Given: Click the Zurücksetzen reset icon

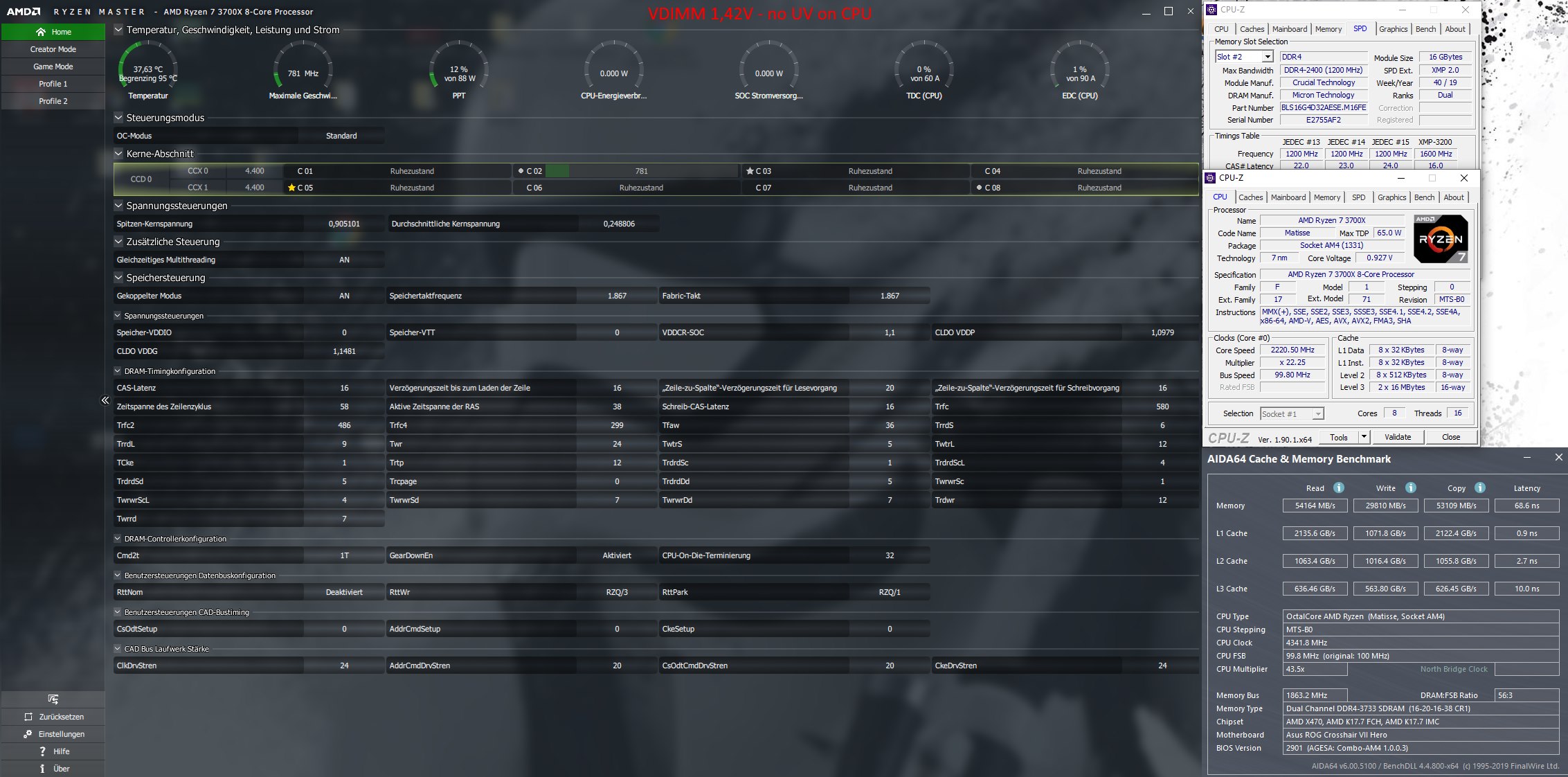Looking at the screenshot, I should pyautogui.click(x=28, y=717).
